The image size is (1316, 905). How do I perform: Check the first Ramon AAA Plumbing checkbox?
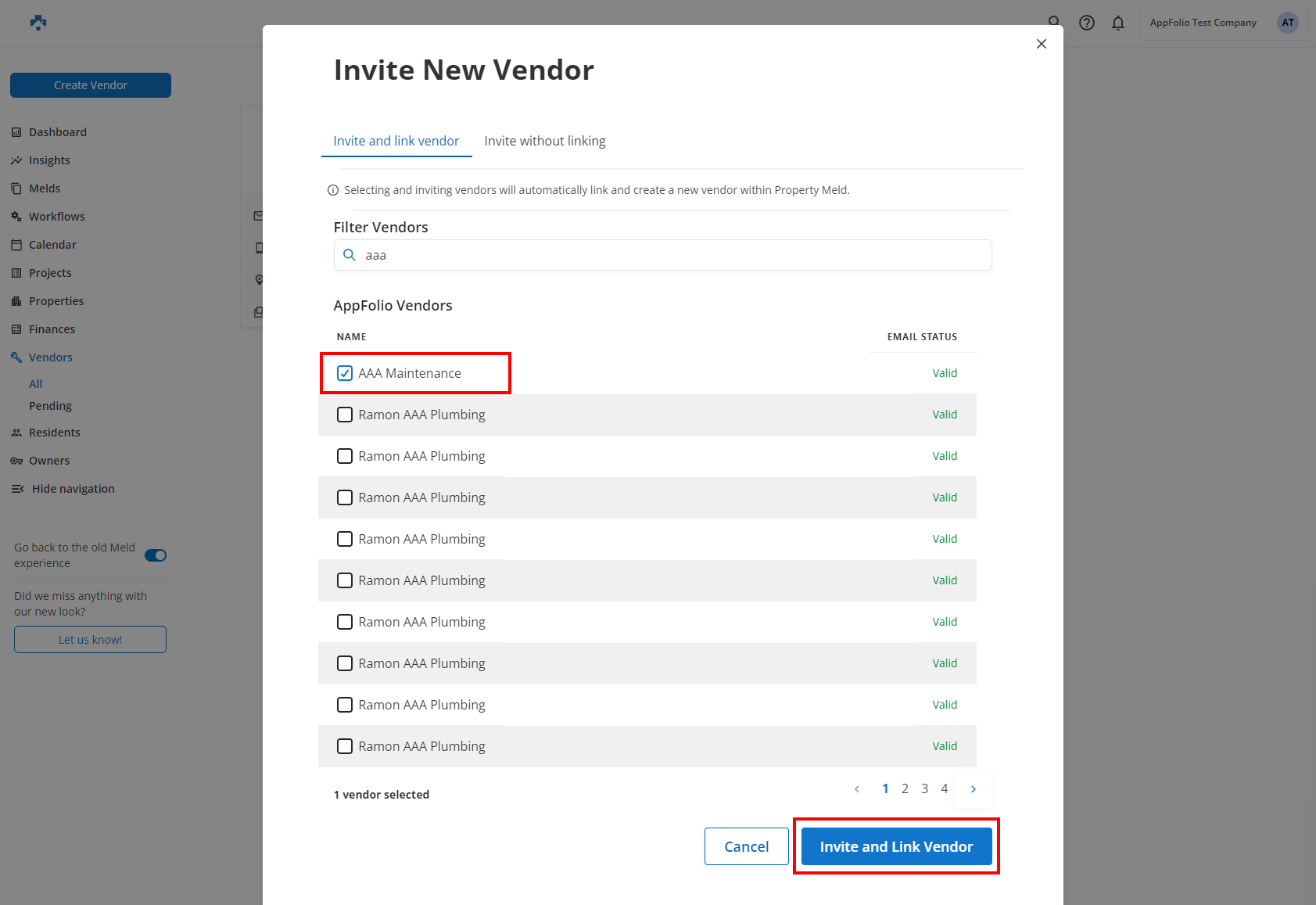pyautogui.click(x=345, y=415)
